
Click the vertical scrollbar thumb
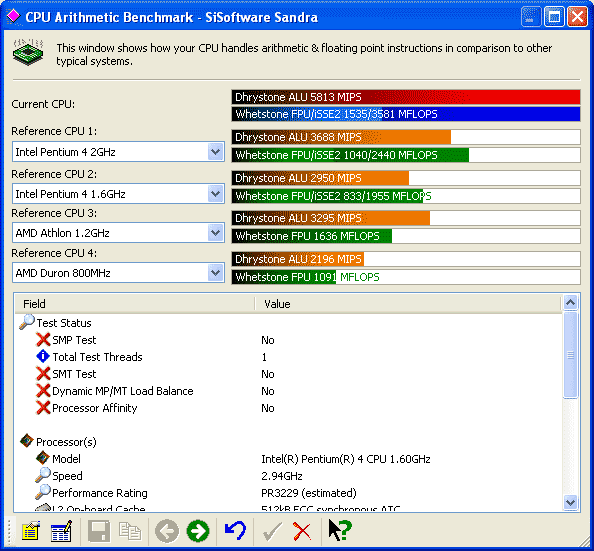[570, 355]
